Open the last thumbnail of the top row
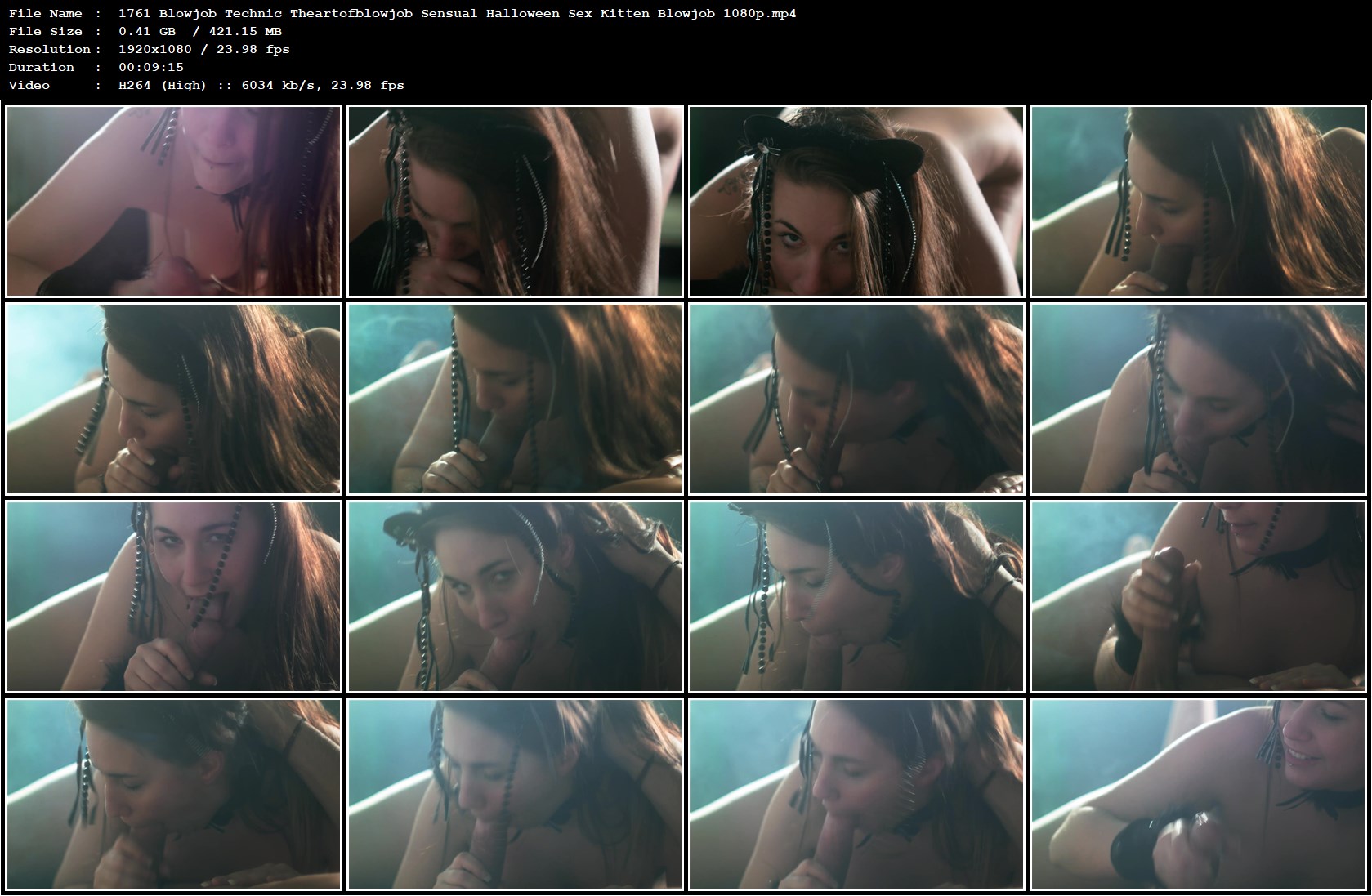 click(x=1198, y=199)
